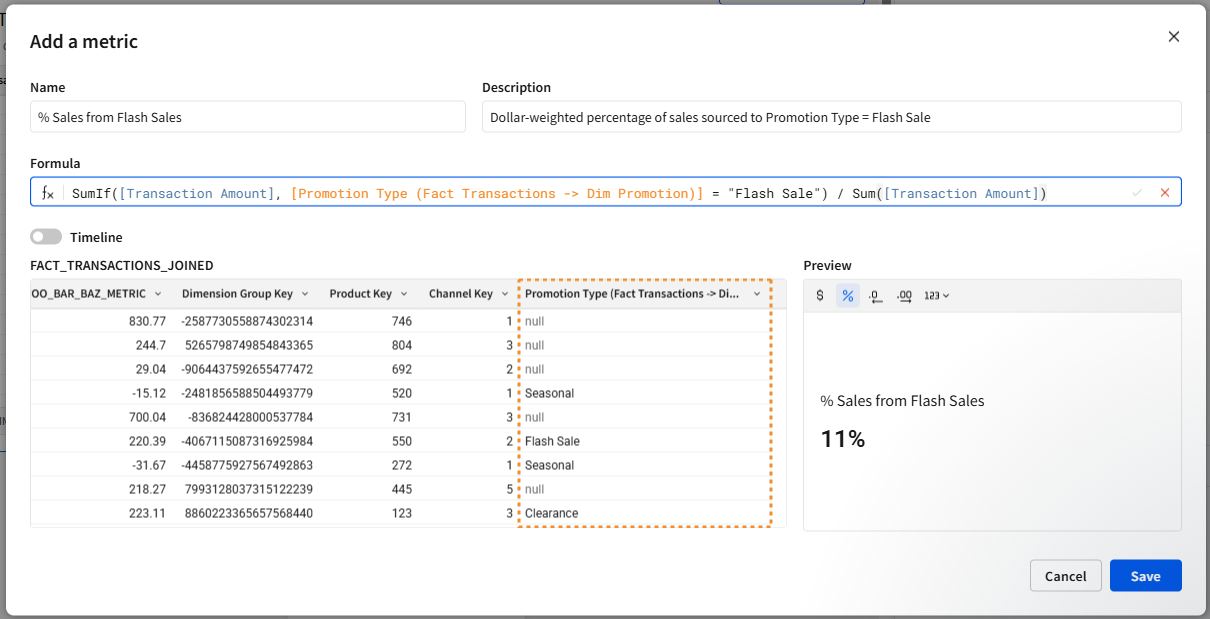Open the Dimension Group Key column menu
Image resolution: width=1210 pixels, height=619 pixels.
[305, 294]
